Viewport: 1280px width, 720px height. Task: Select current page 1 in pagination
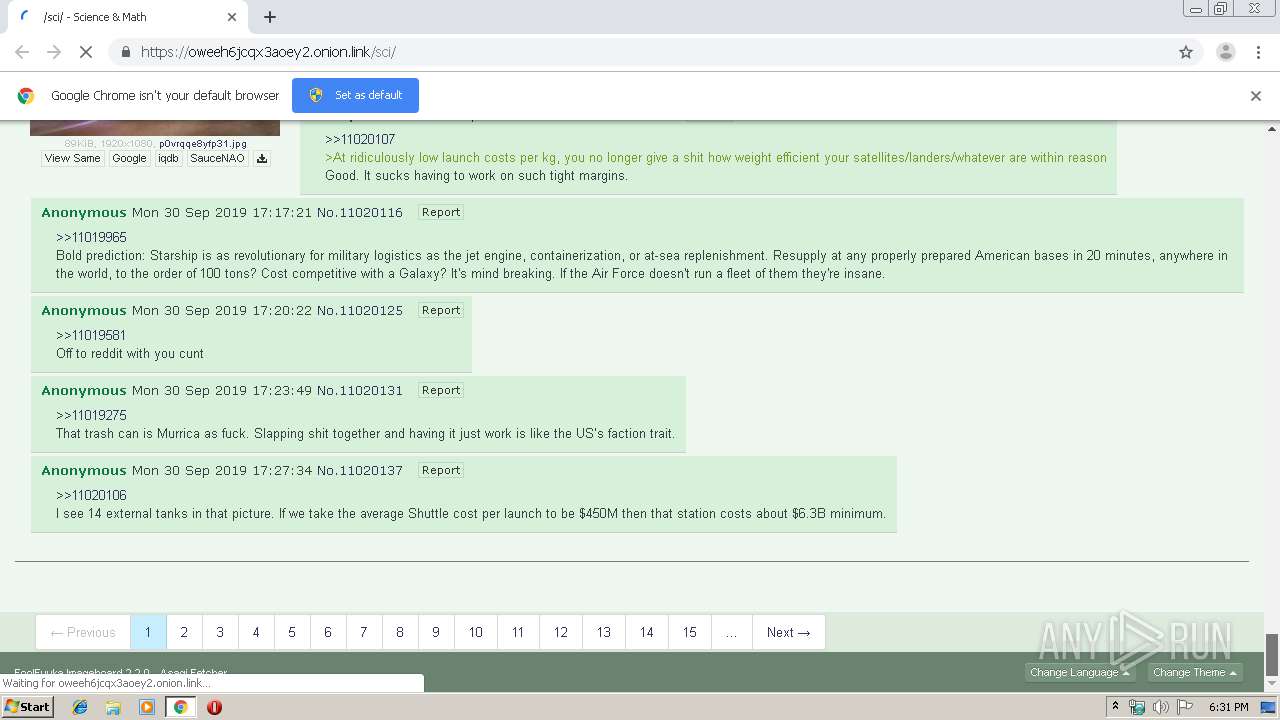[x=148, y=632]
